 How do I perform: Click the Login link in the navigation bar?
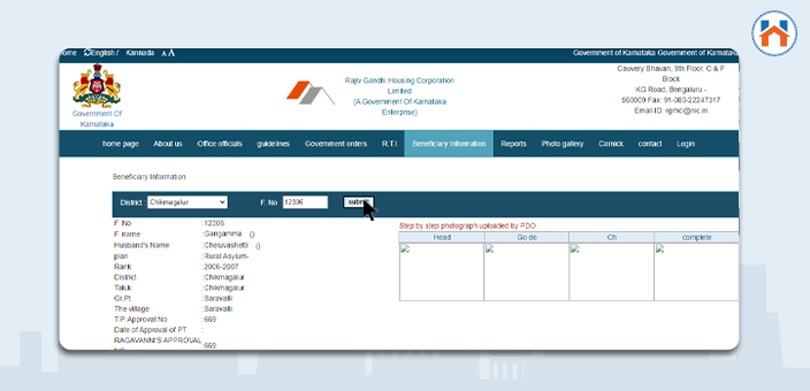686,144
